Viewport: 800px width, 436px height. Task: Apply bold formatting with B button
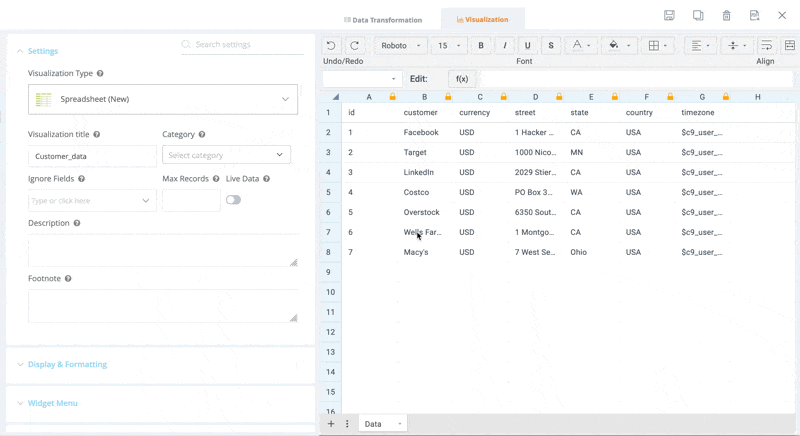(481, 46)
